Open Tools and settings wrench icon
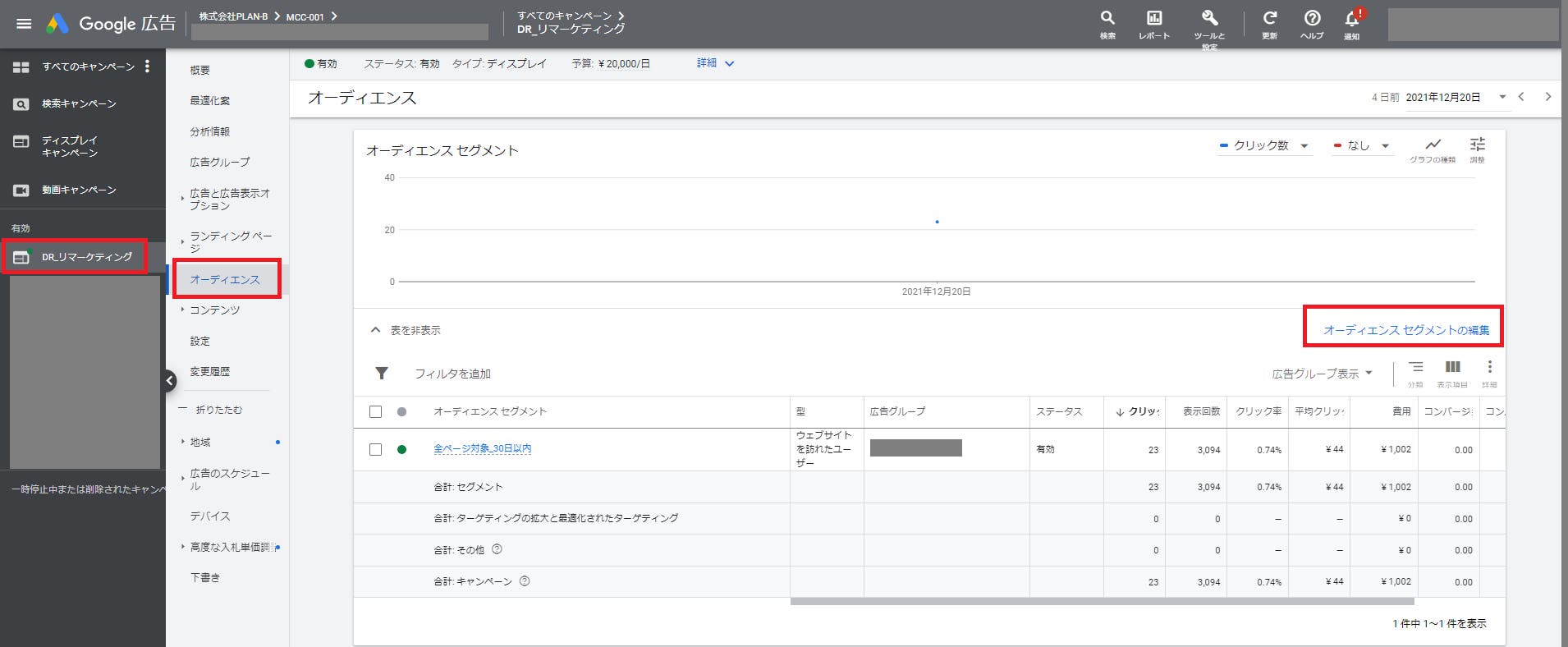Screen dimensions: 1568x647 (1209, 19)
